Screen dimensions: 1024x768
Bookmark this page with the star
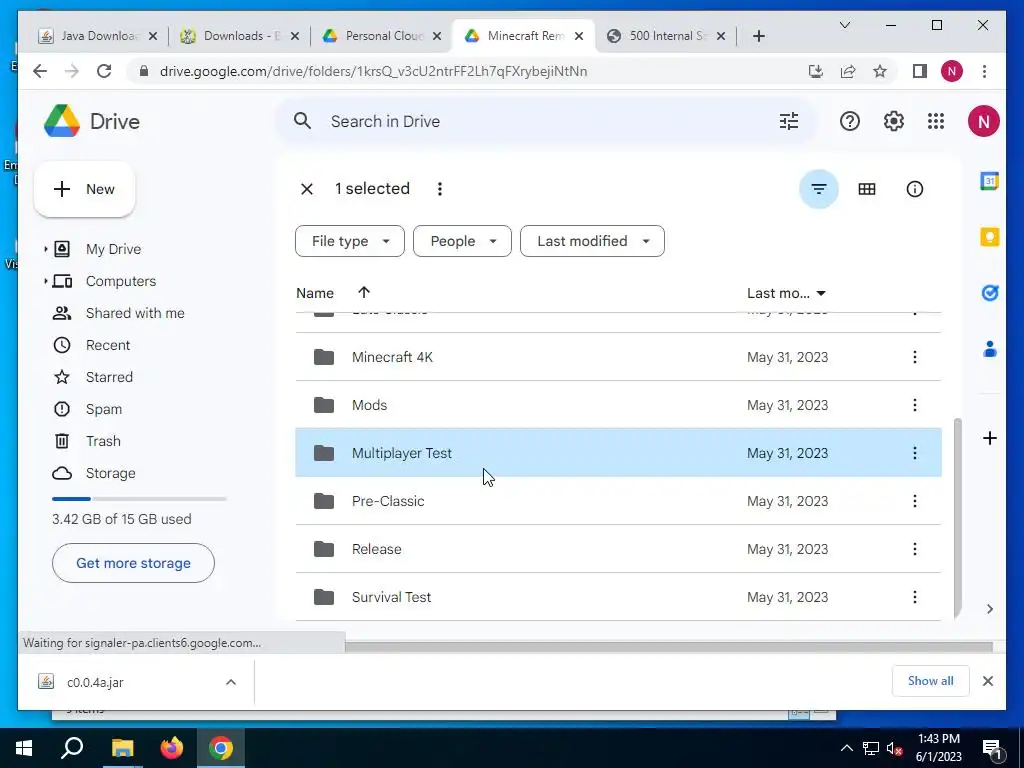tap(880, 71)
